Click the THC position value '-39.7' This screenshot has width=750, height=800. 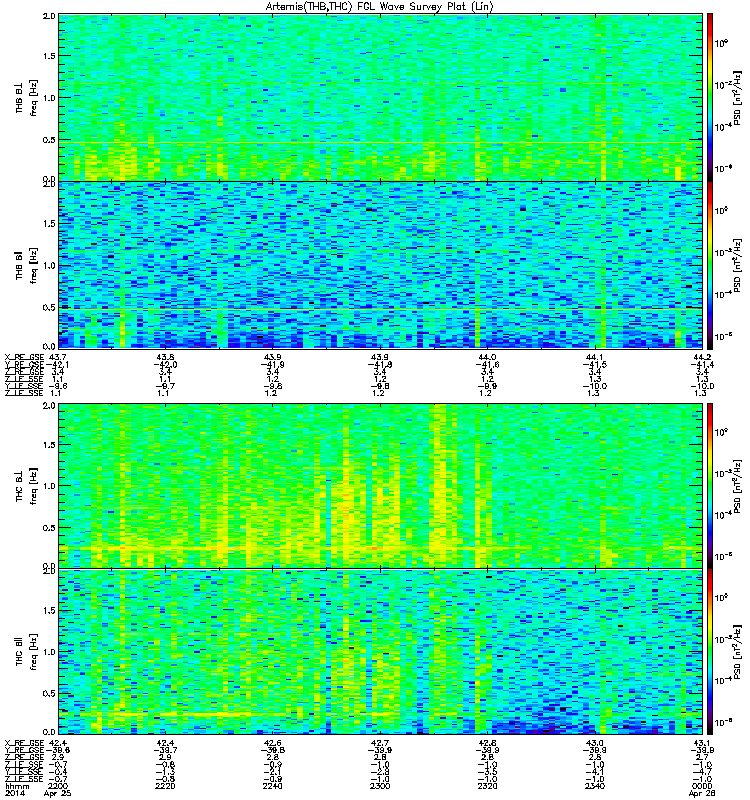165,749
